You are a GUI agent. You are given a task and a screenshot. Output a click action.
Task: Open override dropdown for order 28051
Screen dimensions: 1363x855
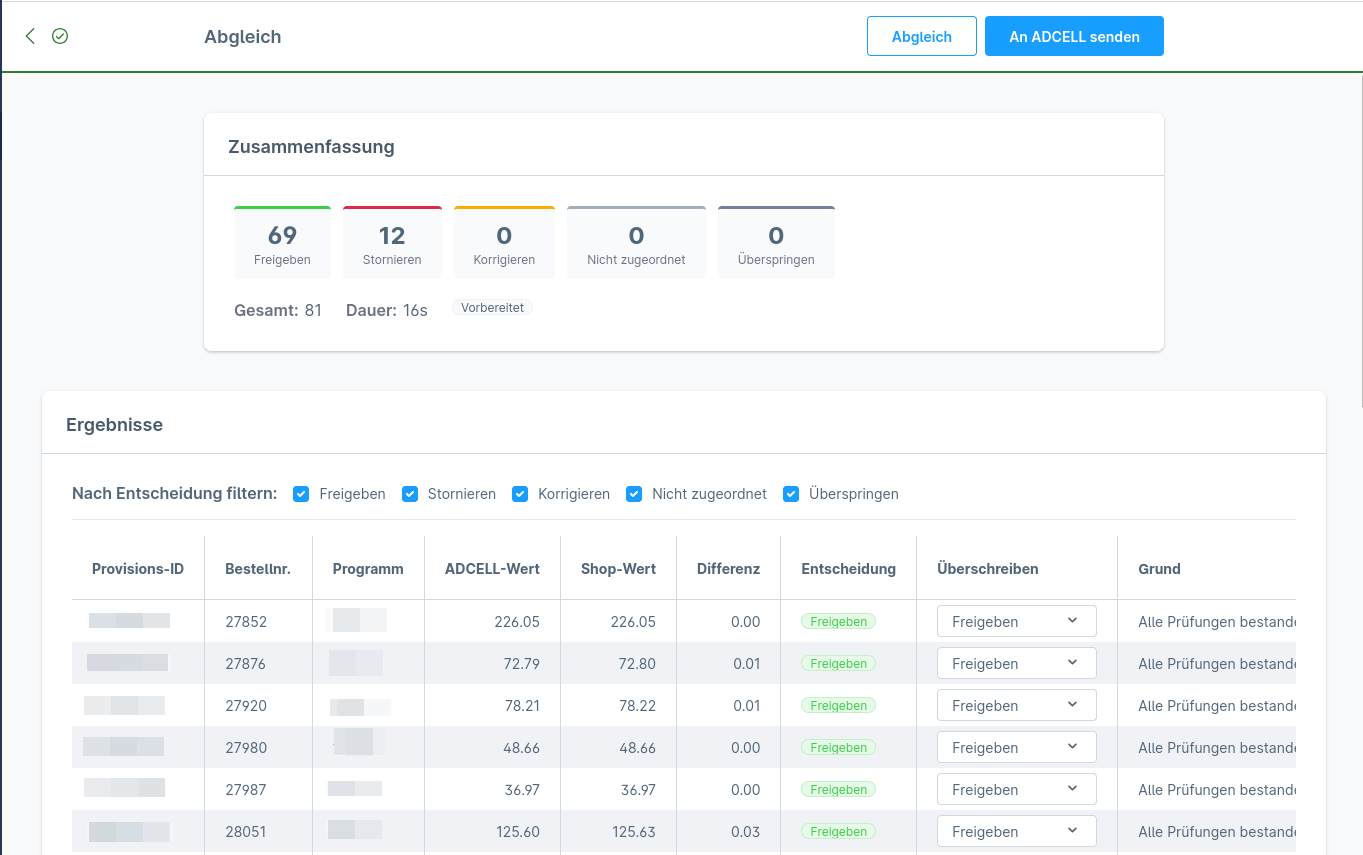(1016, 831)
